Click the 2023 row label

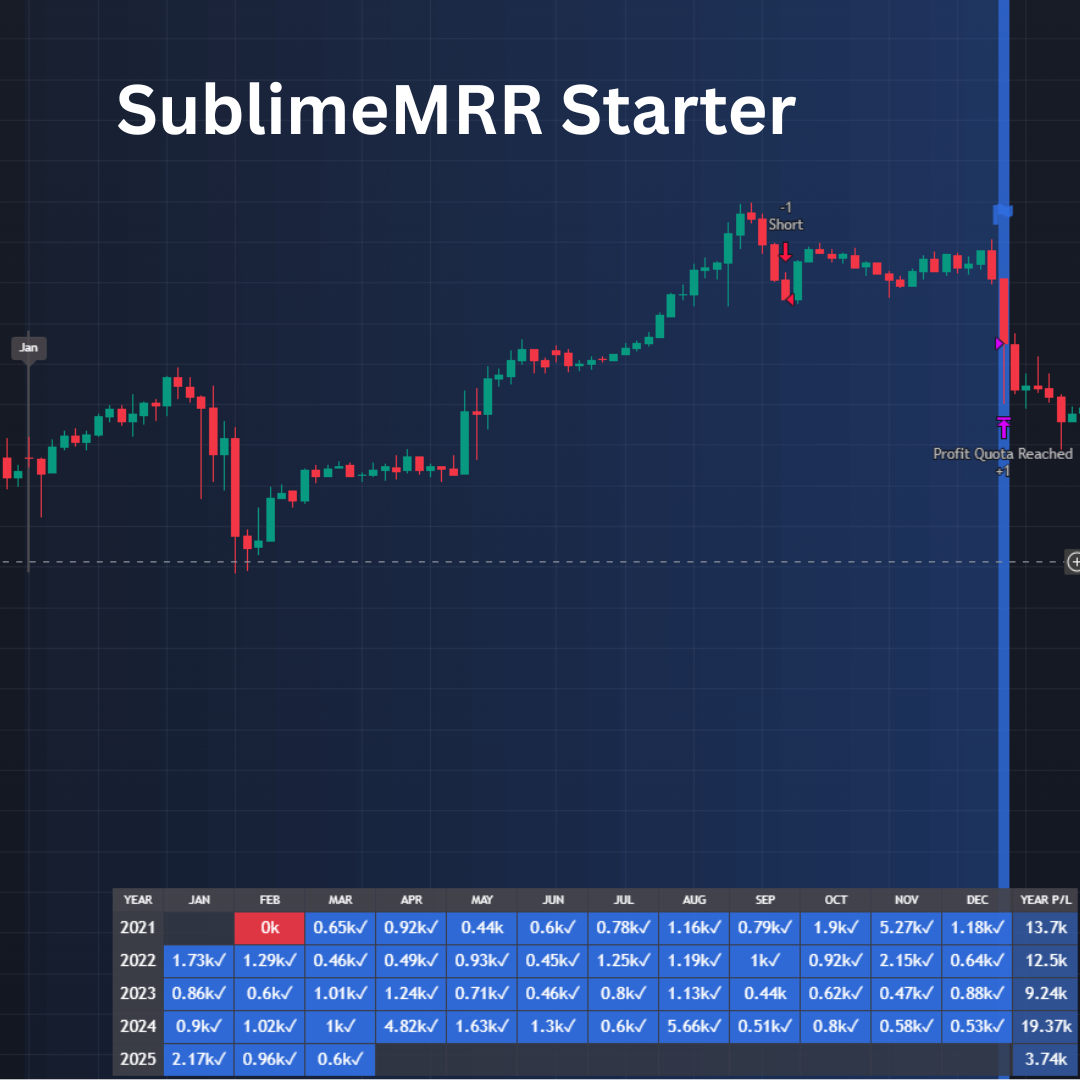[x=138, y=993]
